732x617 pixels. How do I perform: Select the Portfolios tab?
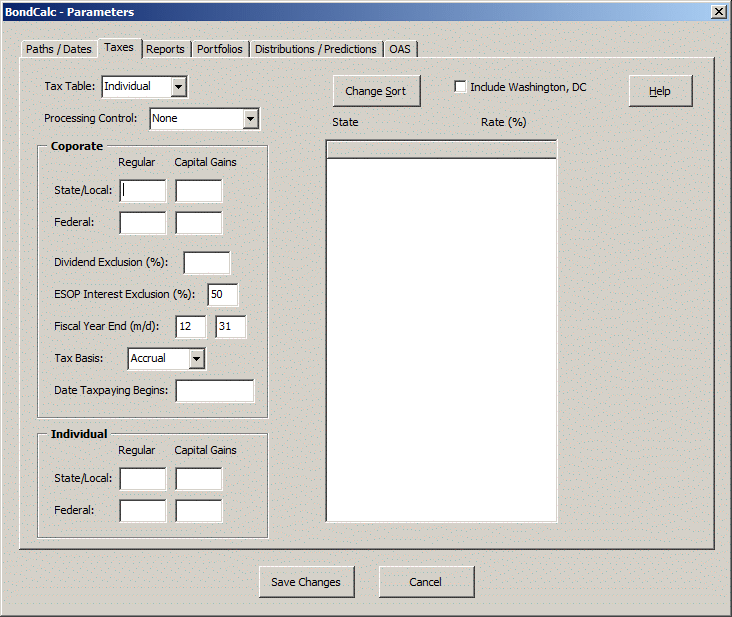[x=219, y=49]
